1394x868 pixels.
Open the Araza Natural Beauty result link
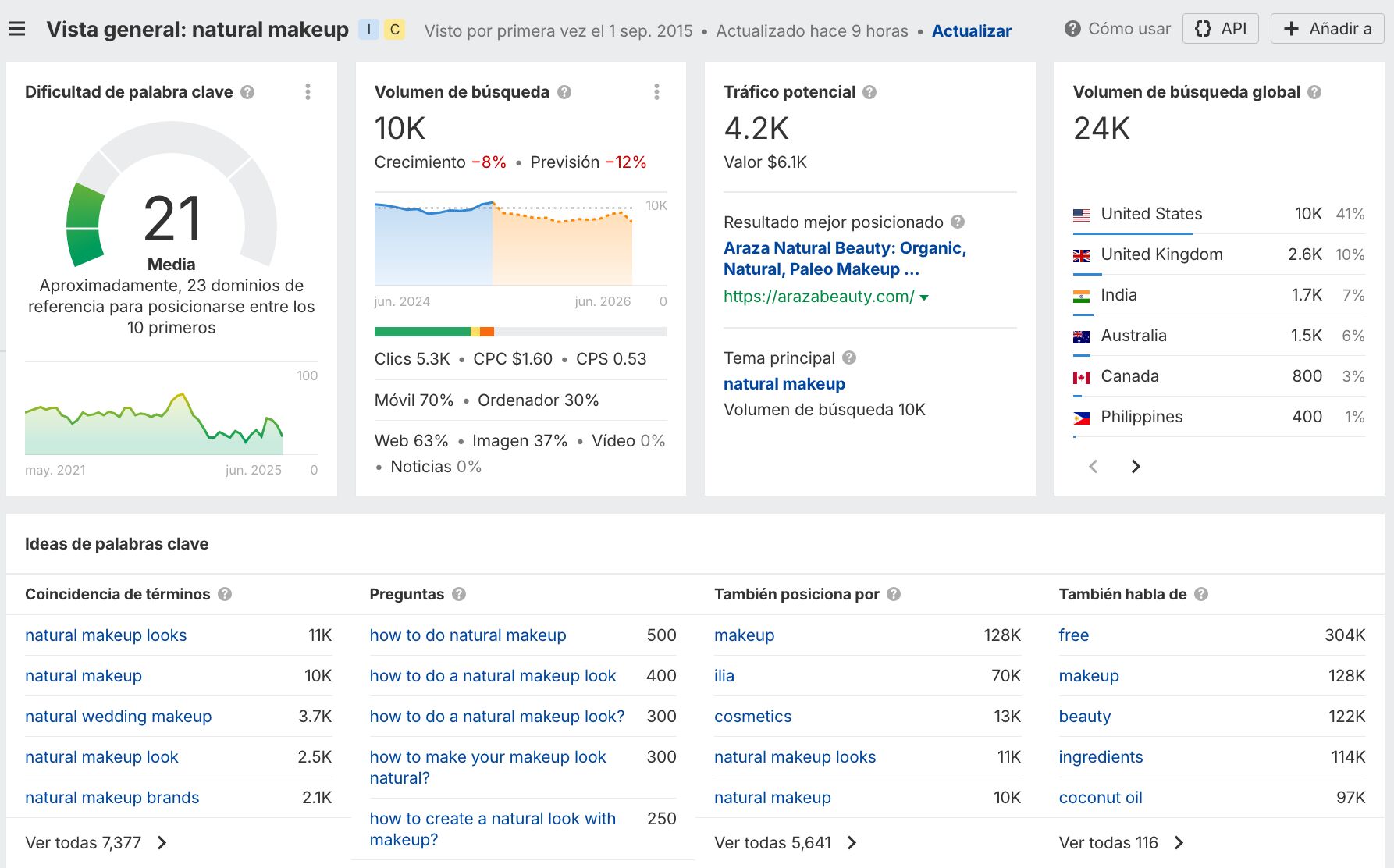(x=845, y=258)
